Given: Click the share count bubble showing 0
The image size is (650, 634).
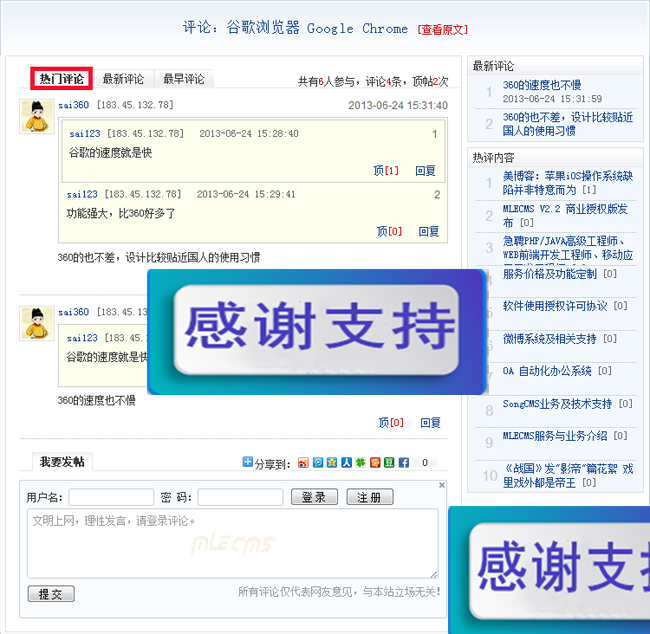Looking at the screenshot, I should click(424, 463).
